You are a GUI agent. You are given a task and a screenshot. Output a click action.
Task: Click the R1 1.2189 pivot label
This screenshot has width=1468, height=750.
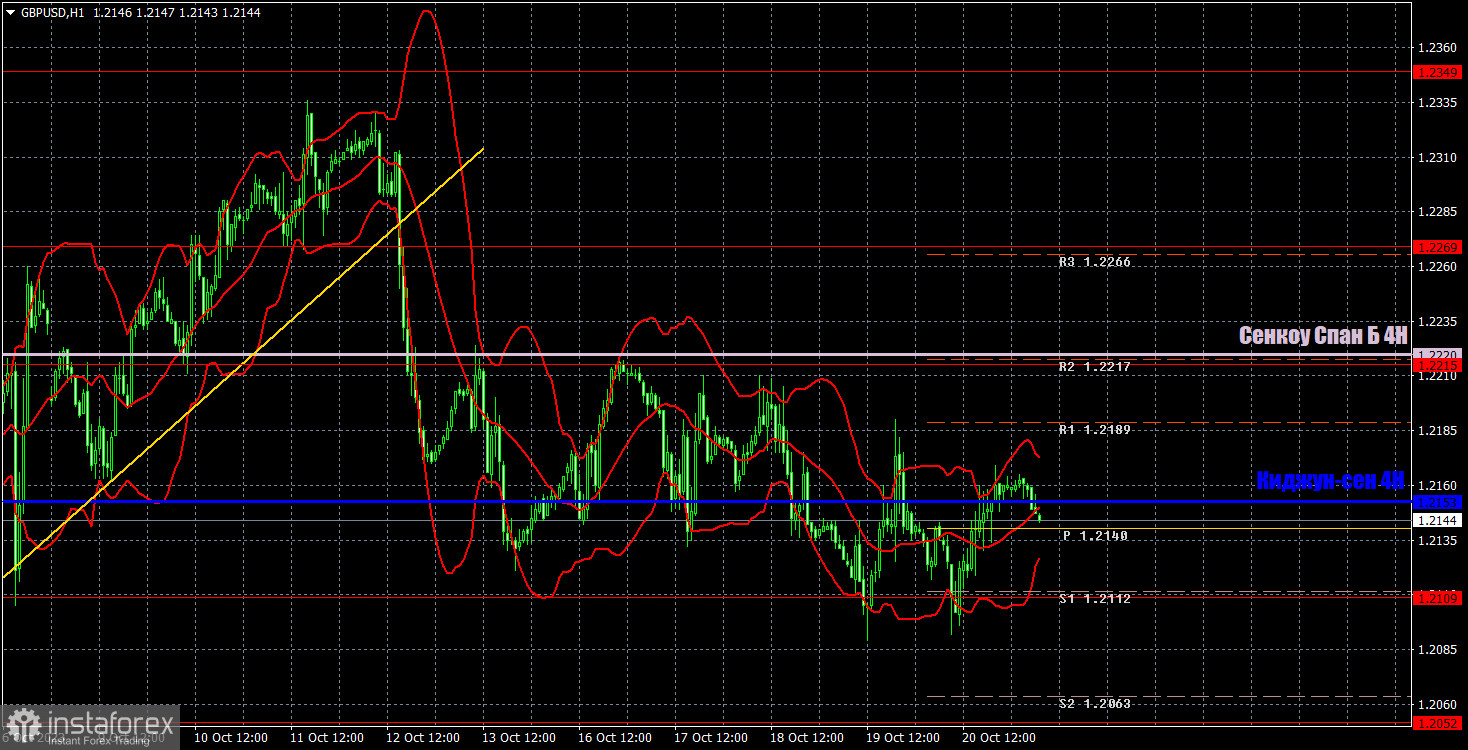tap(1095, 430)
